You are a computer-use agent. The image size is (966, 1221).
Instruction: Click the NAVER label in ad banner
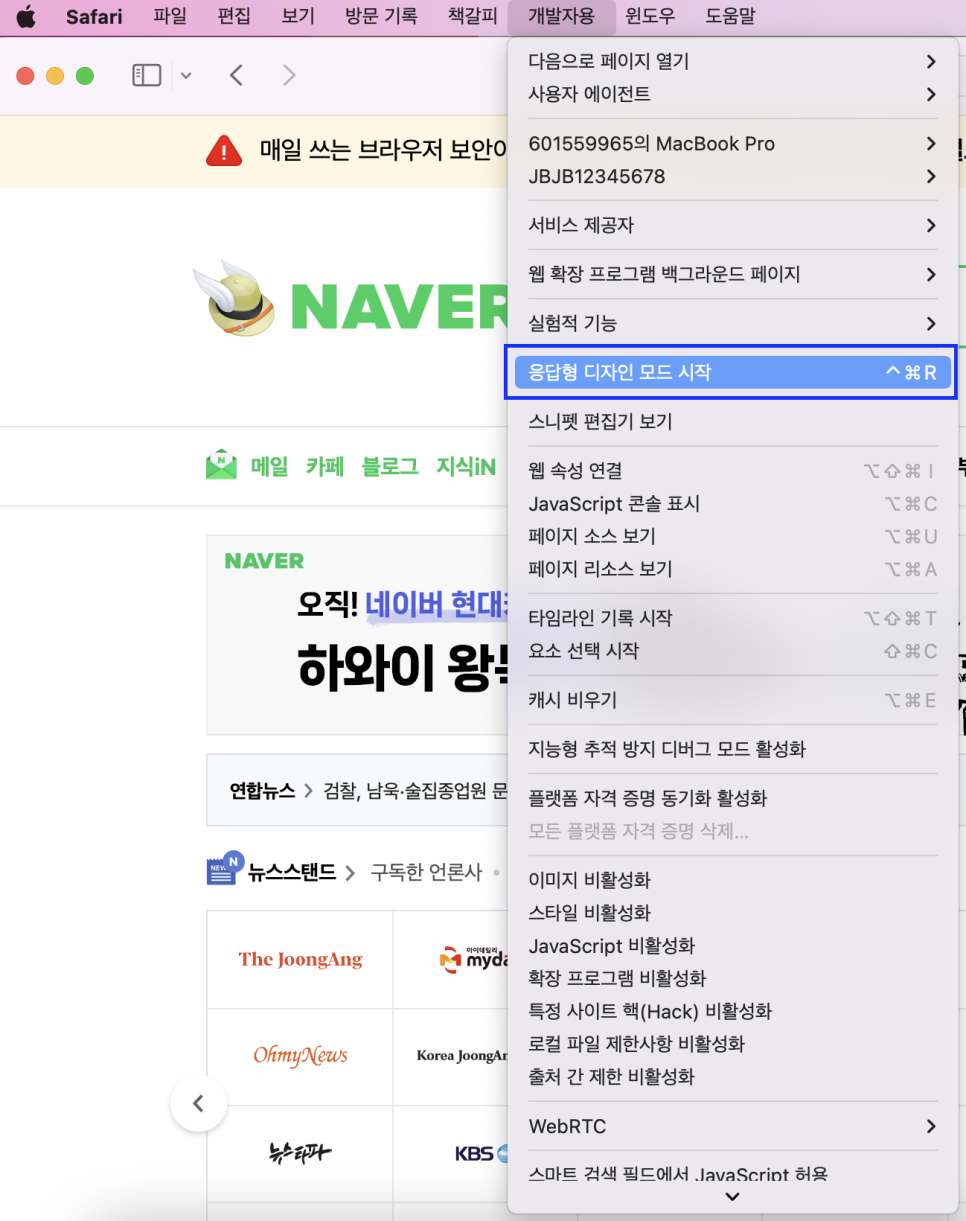point(264,561)
